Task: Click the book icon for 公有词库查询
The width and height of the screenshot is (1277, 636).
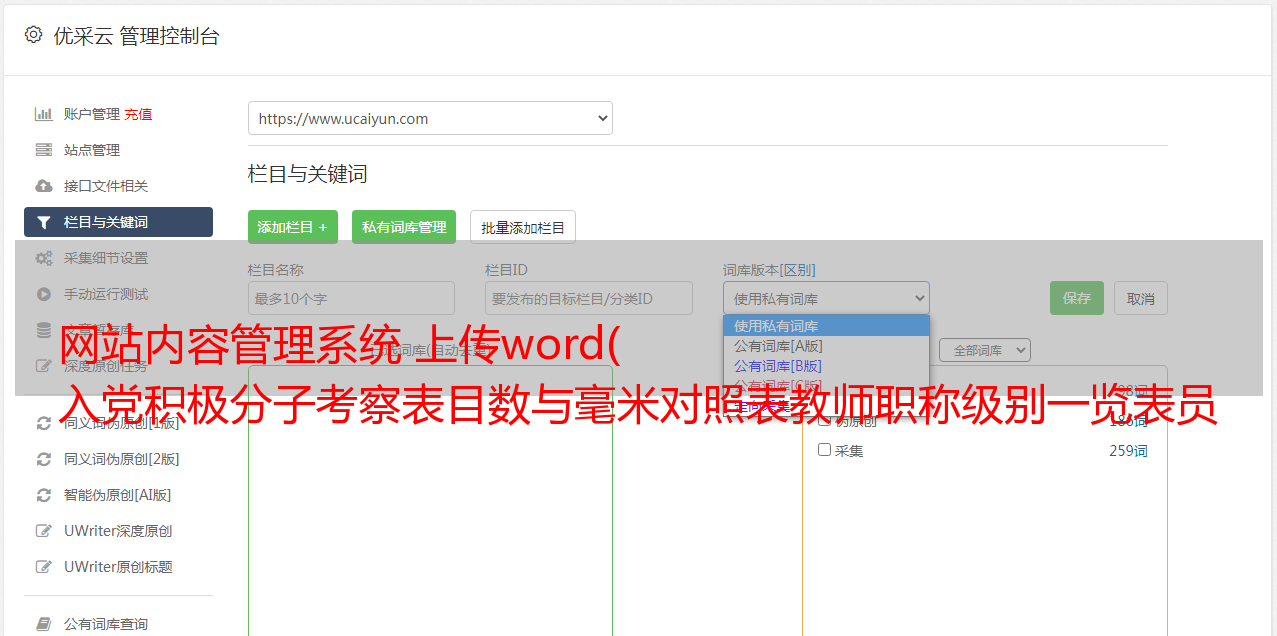Action: pos(44,624)
